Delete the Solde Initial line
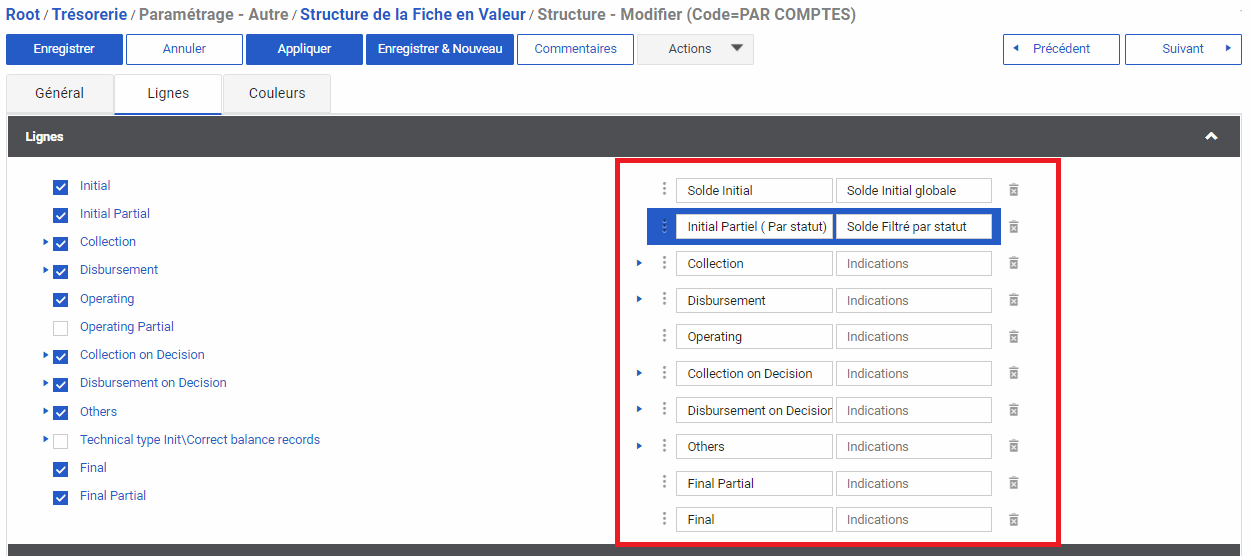Viewport: 1250px width, 556px height. click(x=1013, y=190)
